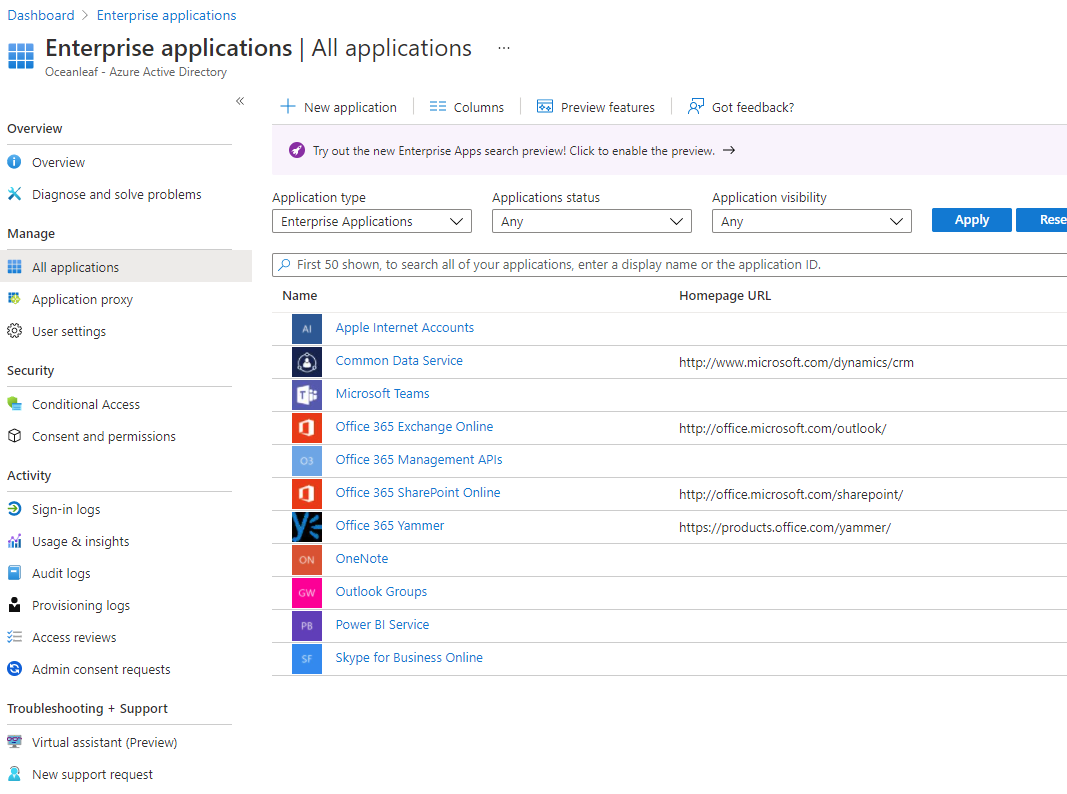Image resolution: width=1067 pixels, height=794 pixels.
Task: Open Application proxy in the sidebar
Action: click(84, 299)
